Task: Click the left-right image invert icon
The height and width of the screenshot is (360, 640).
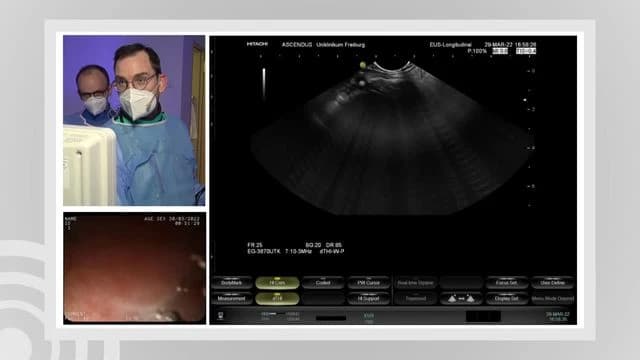Action: click(x=461, y=298)
